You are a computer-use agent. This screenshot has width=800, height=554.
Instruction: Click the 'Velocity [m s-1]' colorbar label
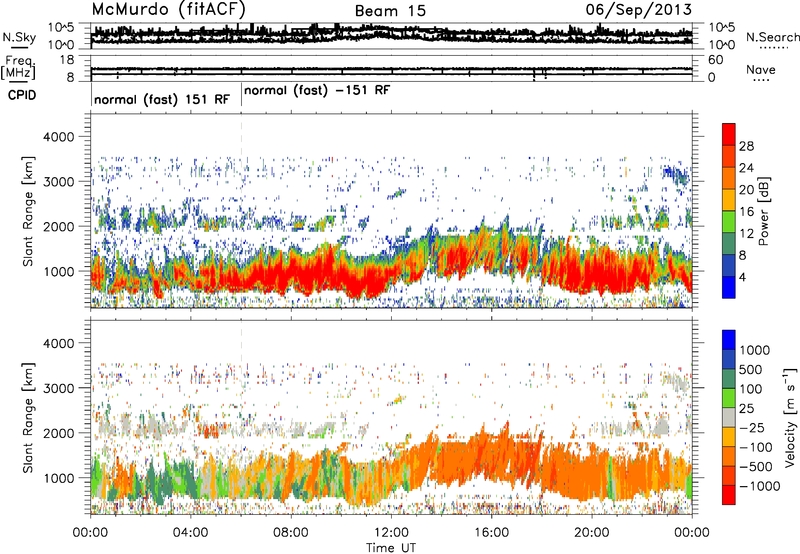tap(790, 417)
